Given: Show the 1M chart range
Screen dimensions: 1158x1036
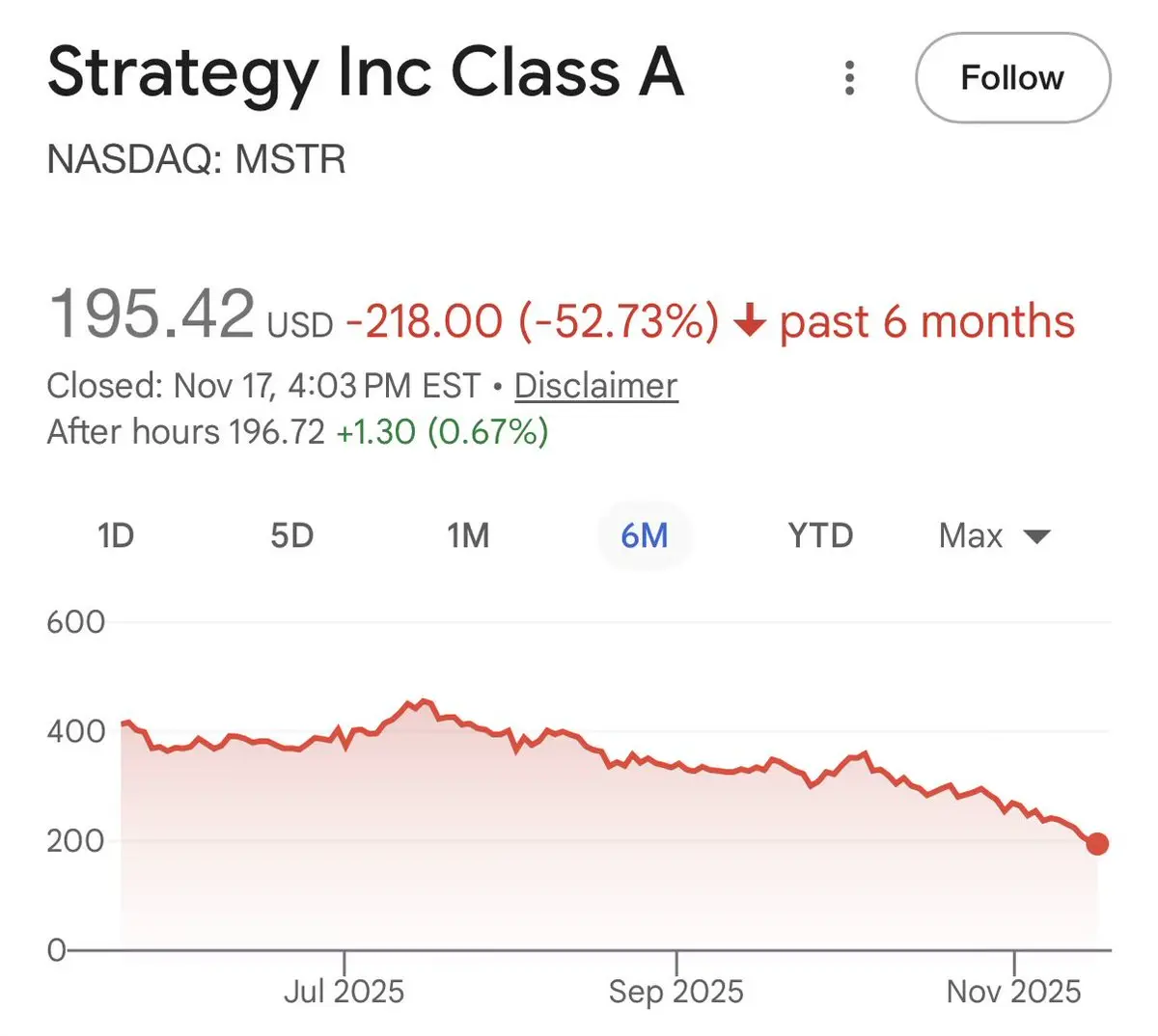Looking at the screenshot, I should [468, 535].
